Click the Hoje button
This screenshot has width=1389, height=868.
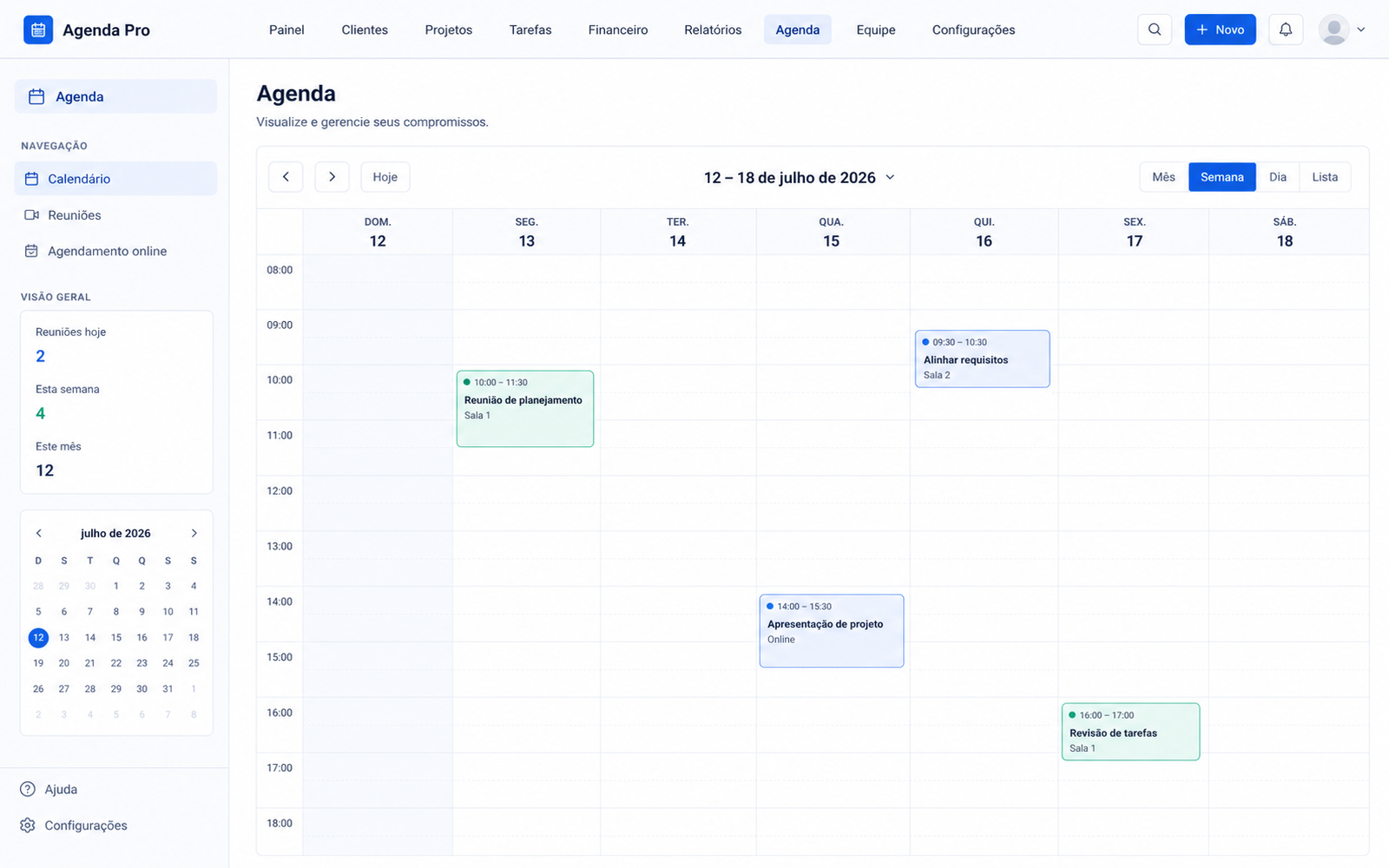[385, 177]
